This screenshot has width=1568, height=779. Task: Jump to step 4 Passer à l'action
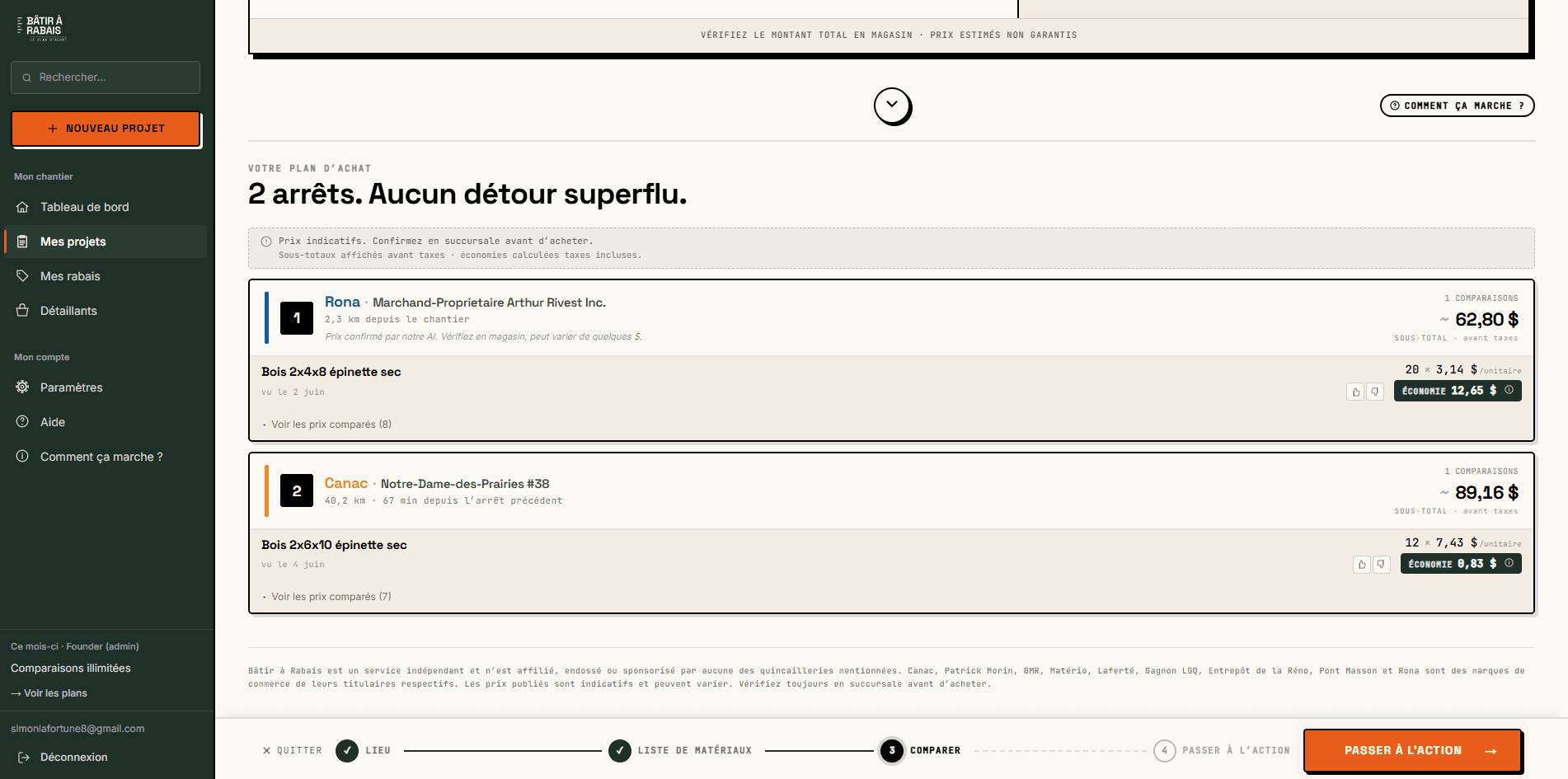click(1222, 751)
